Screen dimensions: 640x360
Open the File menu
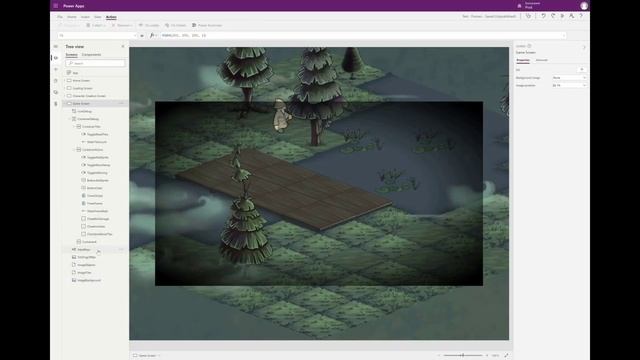coord(60,17)
